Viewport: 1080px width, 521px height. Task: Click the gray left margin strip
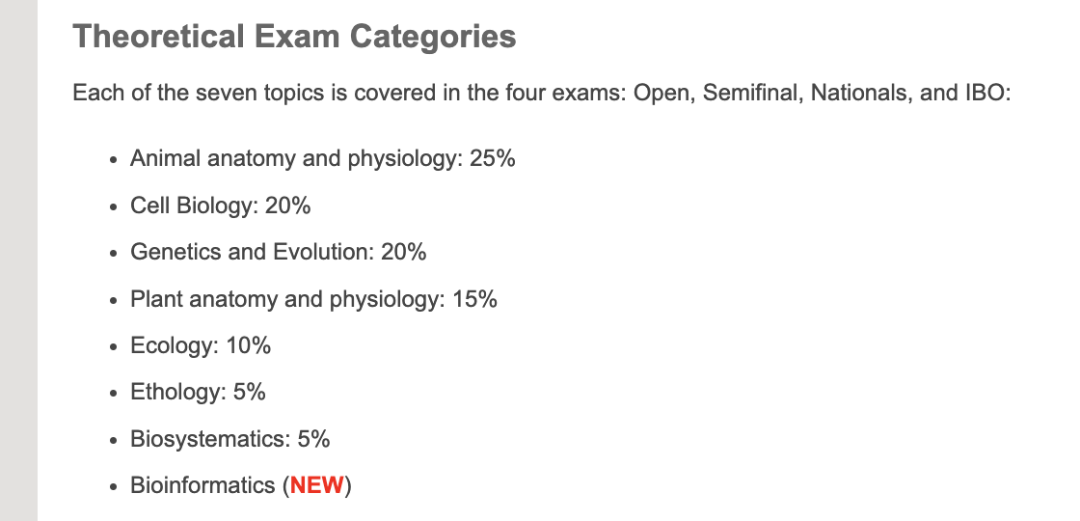(x=18, y=260)
